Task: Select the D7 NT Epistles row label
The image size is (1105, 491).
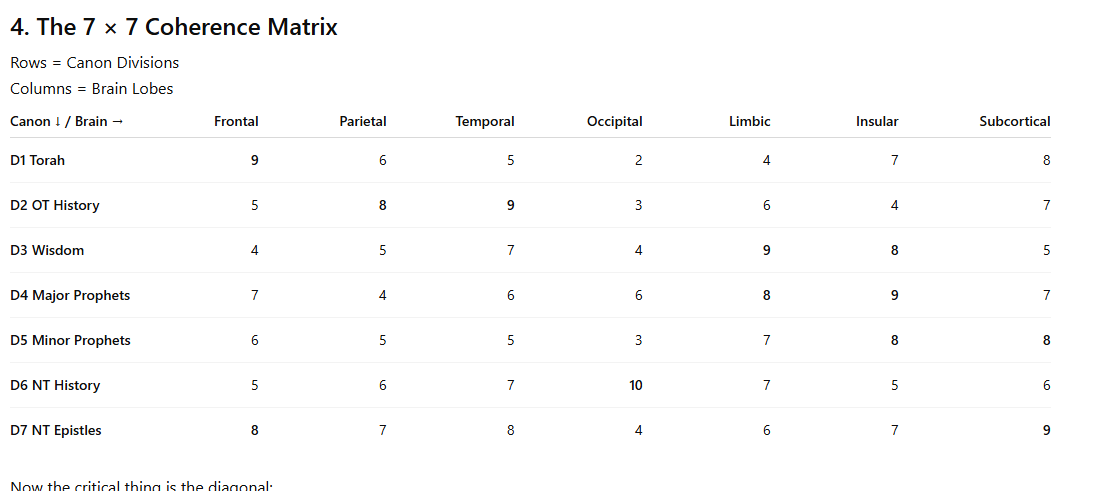Action: pos(56,430)
